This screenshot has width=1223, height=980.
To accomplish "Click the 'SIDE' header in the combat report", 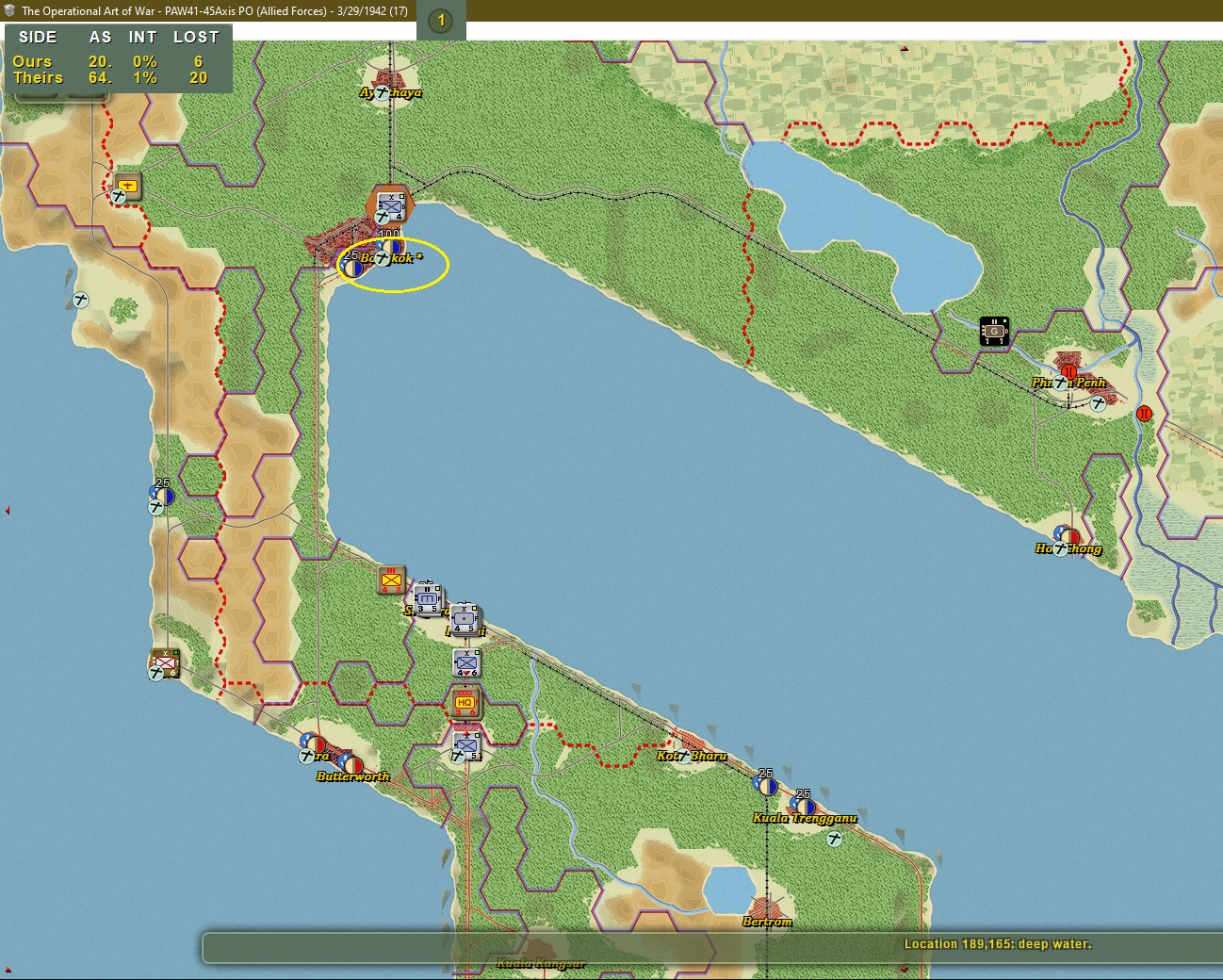I will 38,37.
